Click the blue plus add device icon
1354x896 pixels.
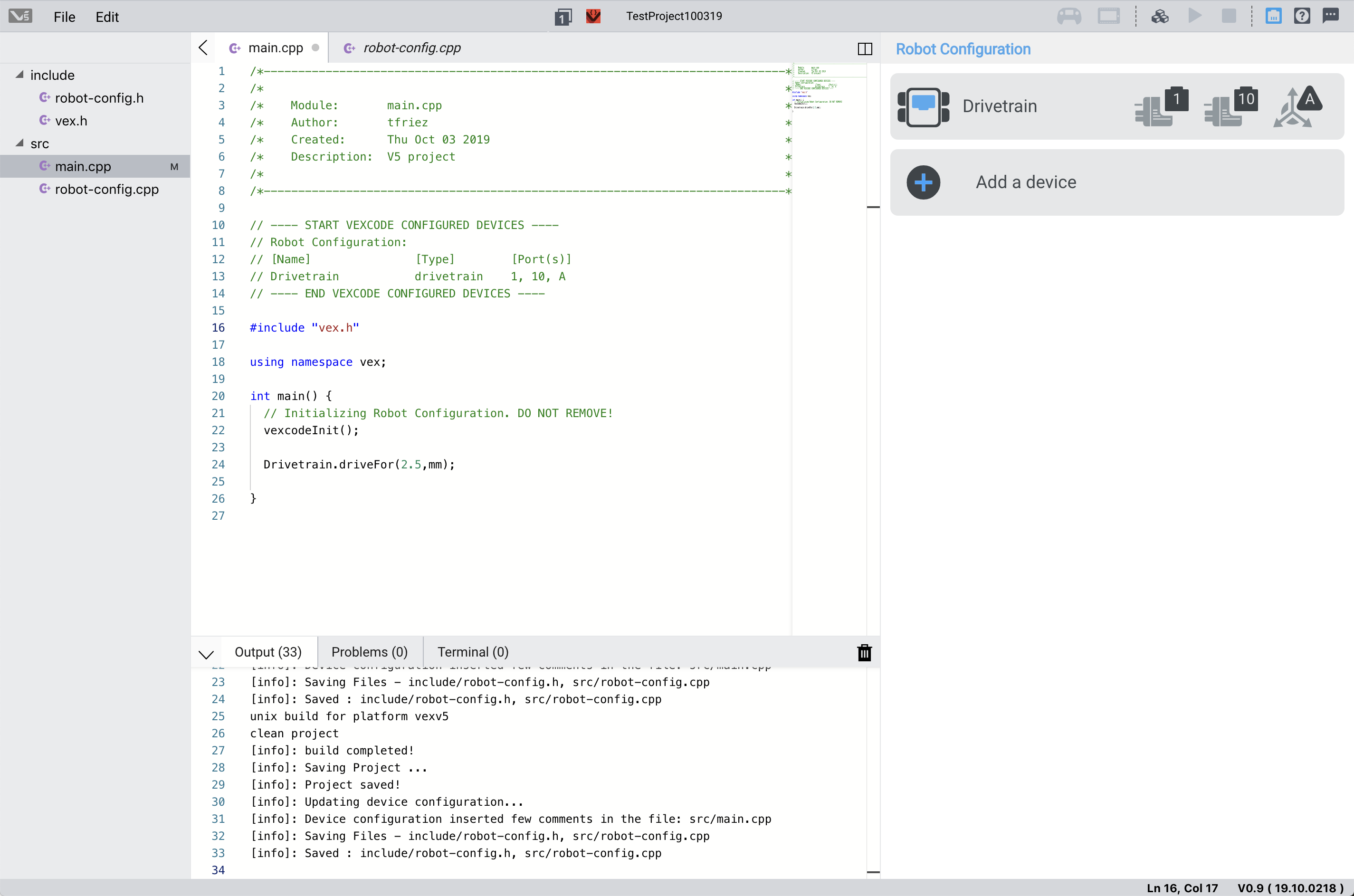923,182
